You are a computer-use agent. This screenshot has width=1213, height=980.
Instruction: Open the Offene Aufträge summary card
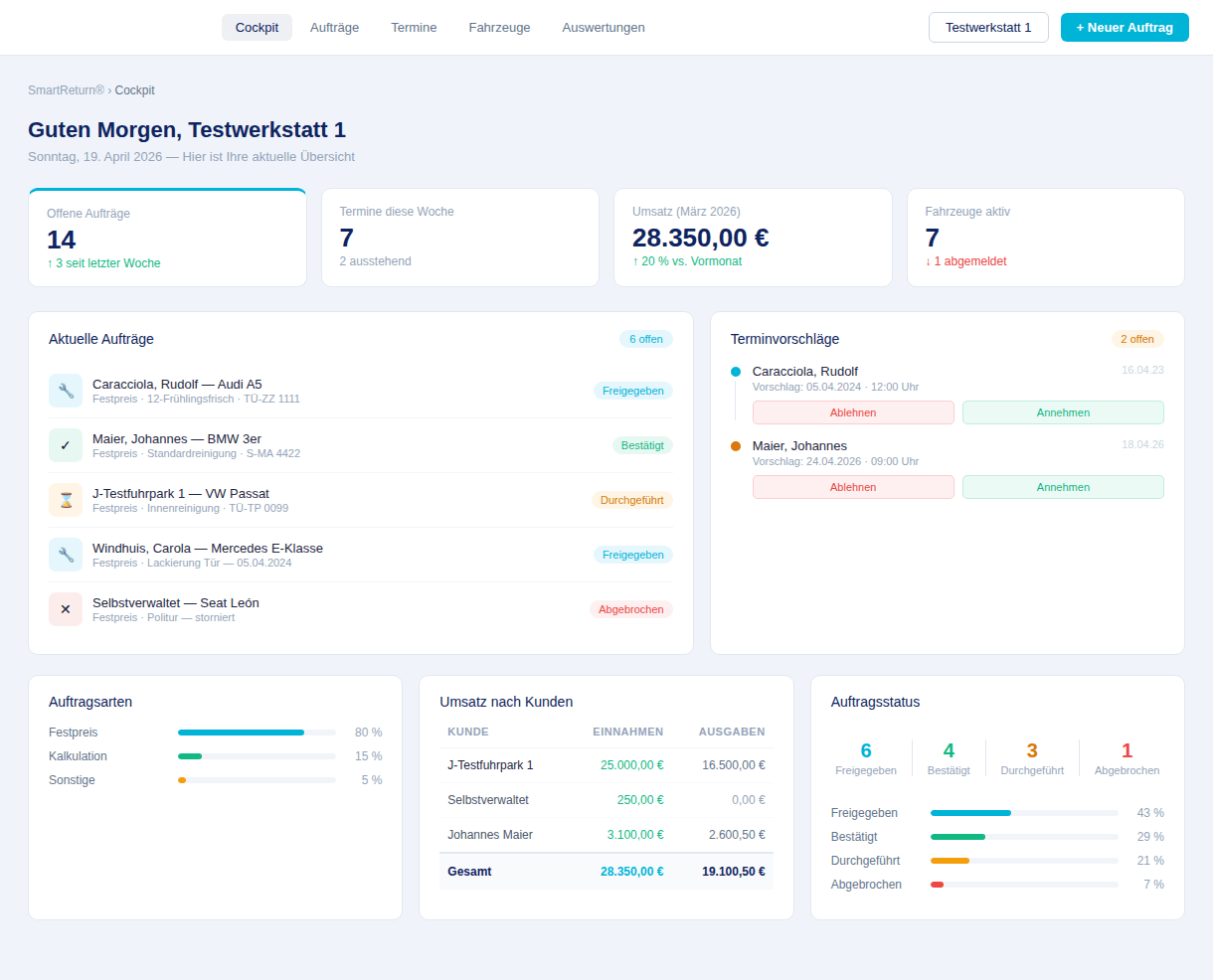click(167, 238)
